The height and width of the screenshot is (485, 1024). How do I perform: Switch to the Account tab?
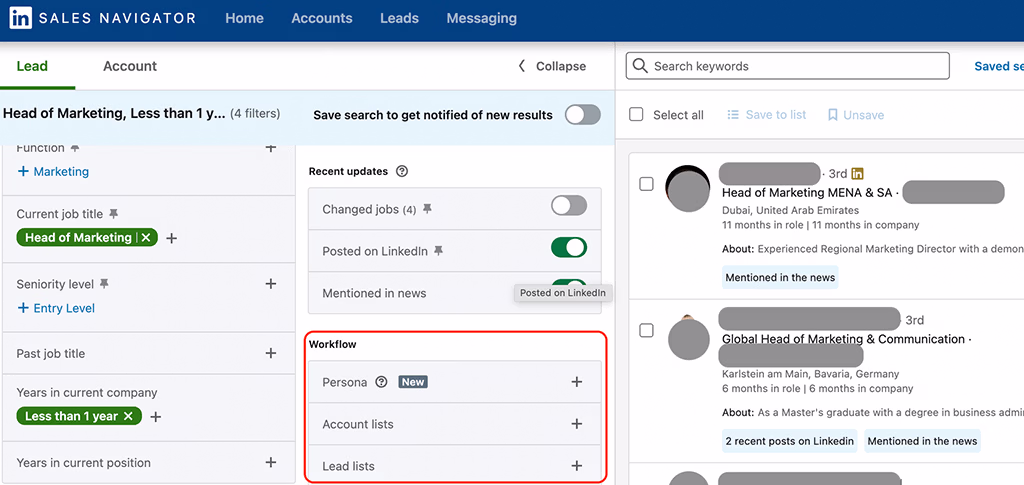point(130,66)
